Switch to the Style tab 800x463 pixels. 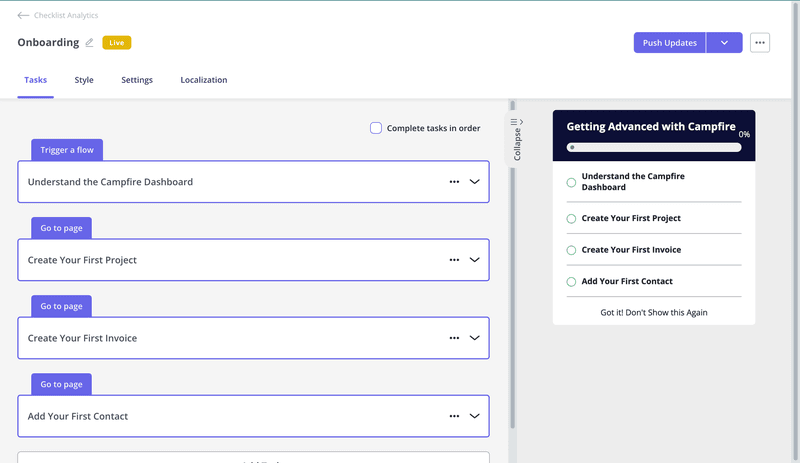(84, 80)
